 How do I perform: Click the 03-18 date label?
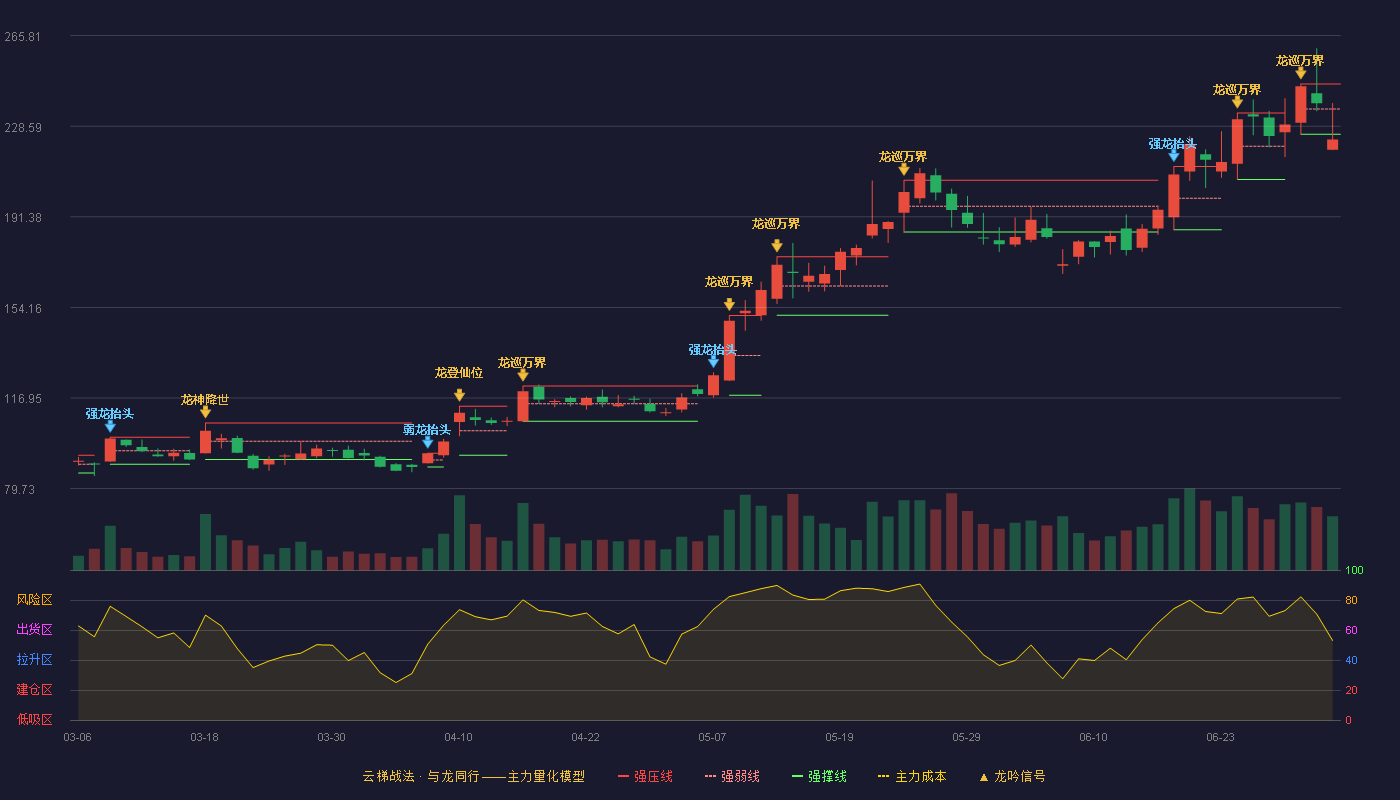tap(205, 737)
